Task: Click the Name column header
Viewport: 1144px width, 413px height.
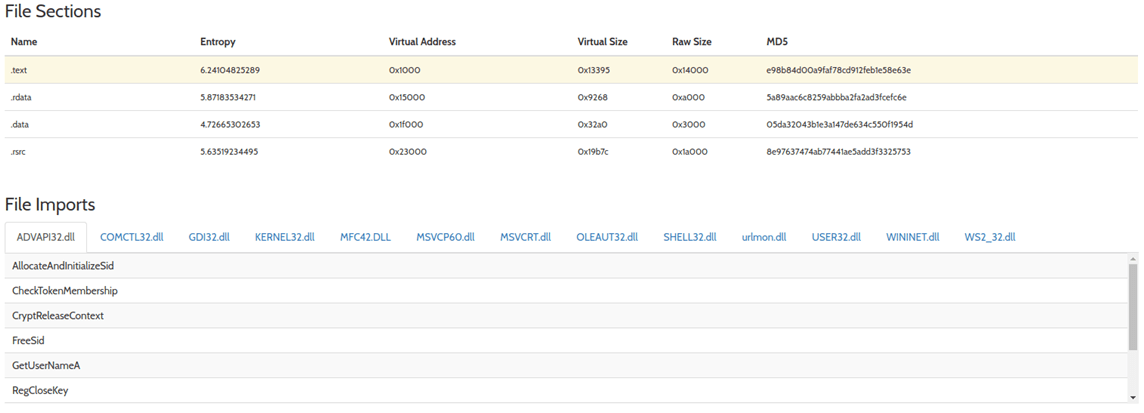Action: click(x=23, y=42)
